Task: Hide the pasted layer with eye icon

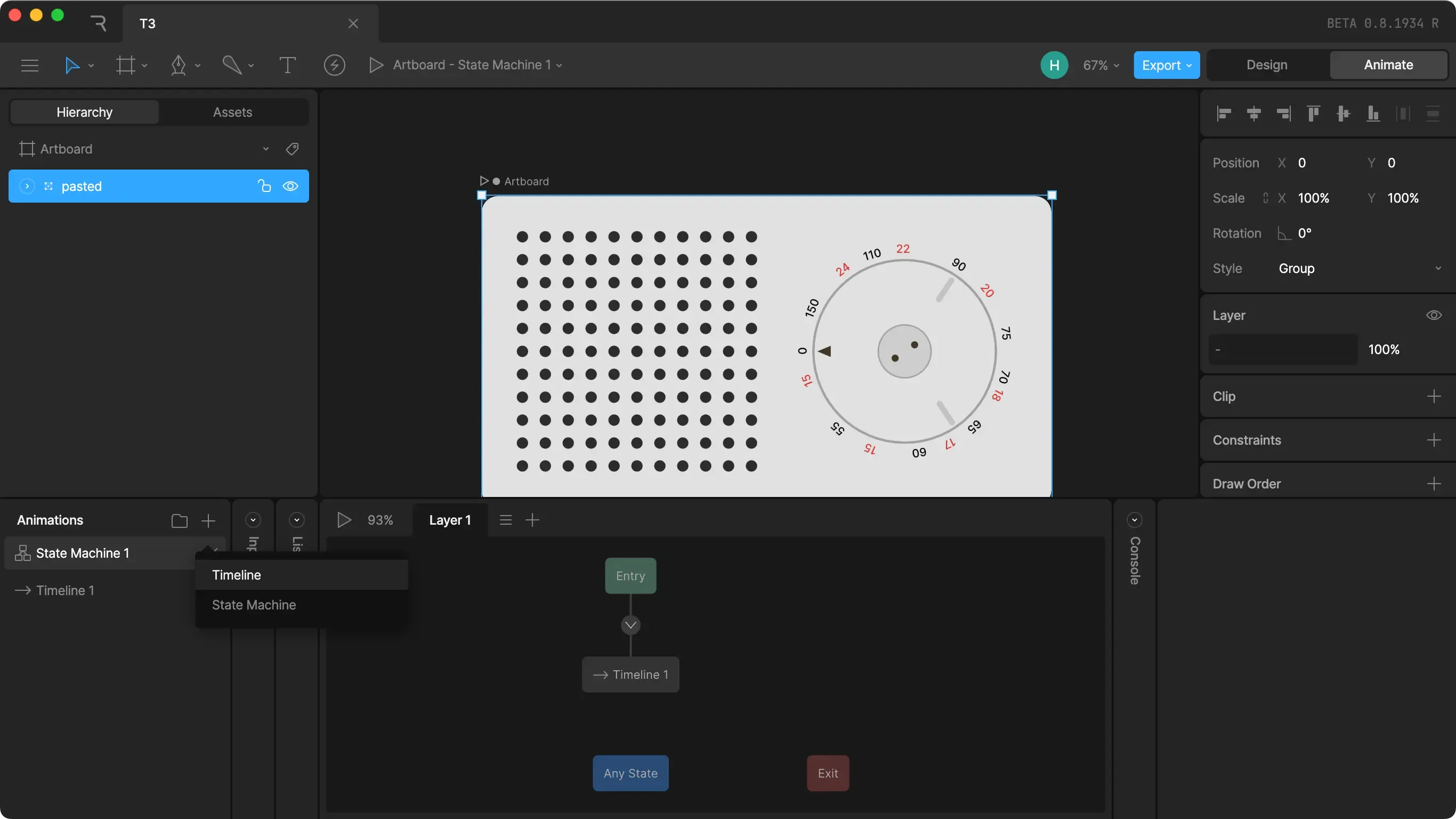Action: pos(290,186)
